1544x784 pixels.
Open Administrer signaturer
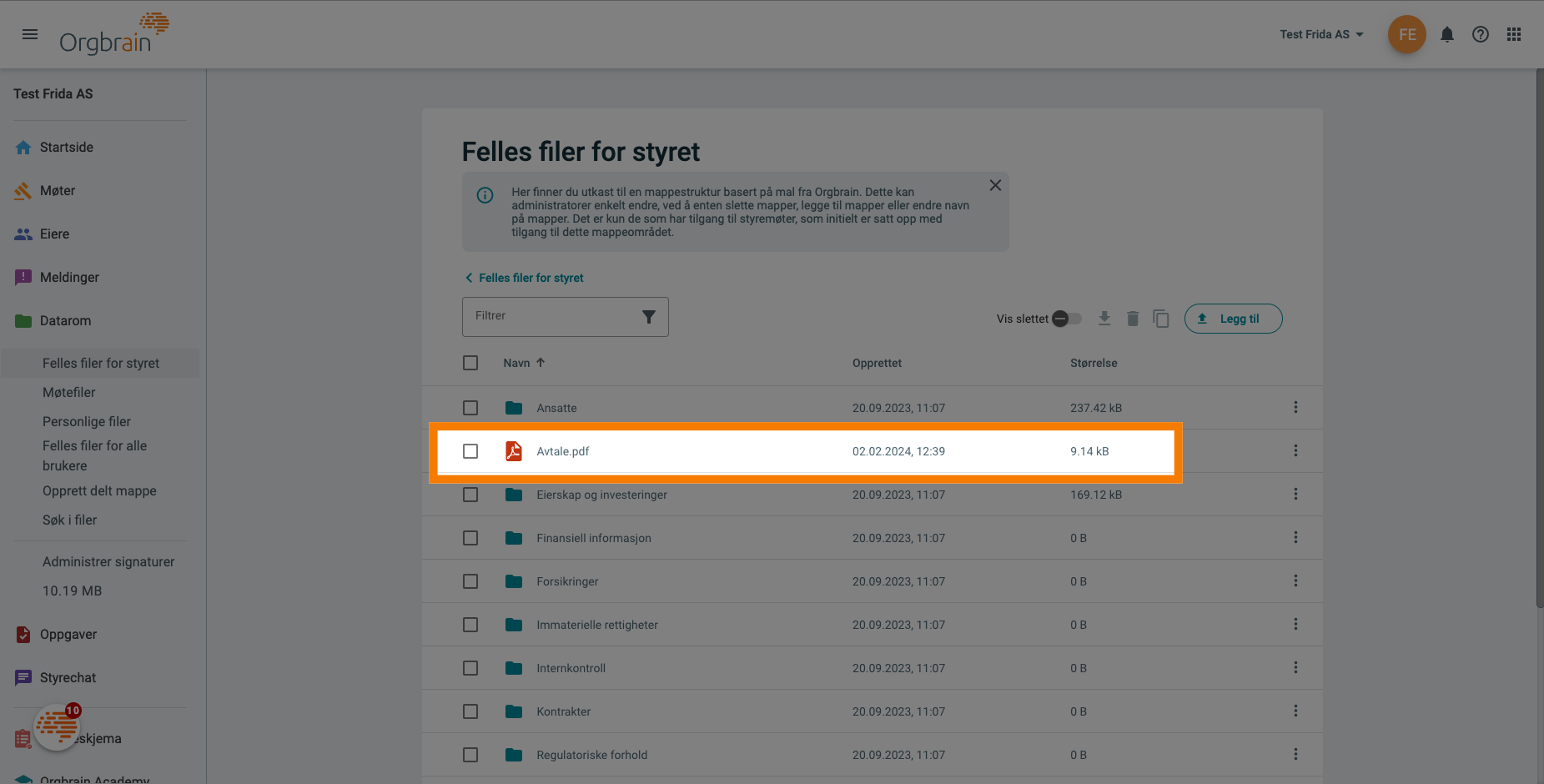click(x=108, y=561)
